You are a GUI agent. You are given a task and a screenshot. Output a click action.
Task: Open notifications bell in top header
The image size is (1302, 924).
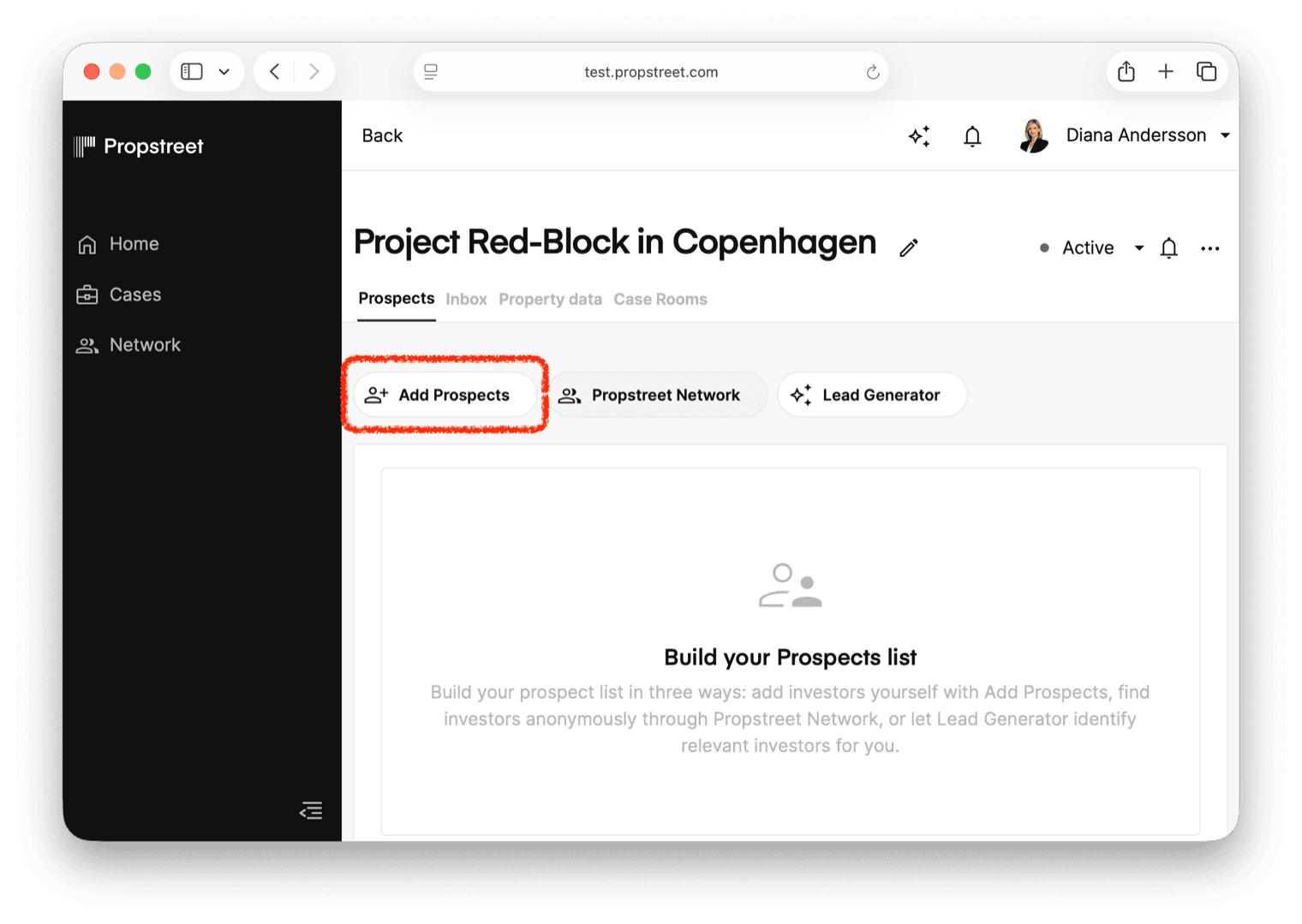[x=972, y=136]
